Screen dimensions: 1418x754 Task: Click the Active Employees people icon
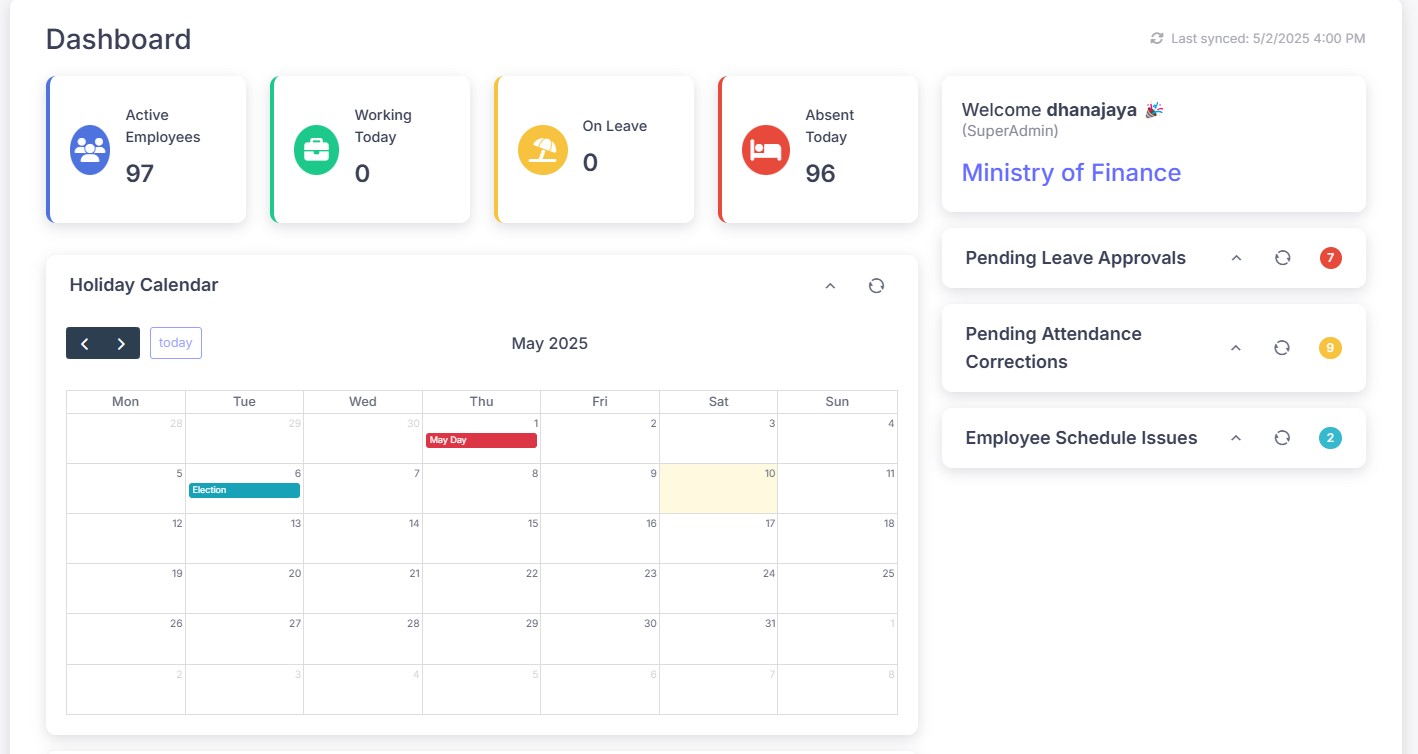tap(89, 150)
